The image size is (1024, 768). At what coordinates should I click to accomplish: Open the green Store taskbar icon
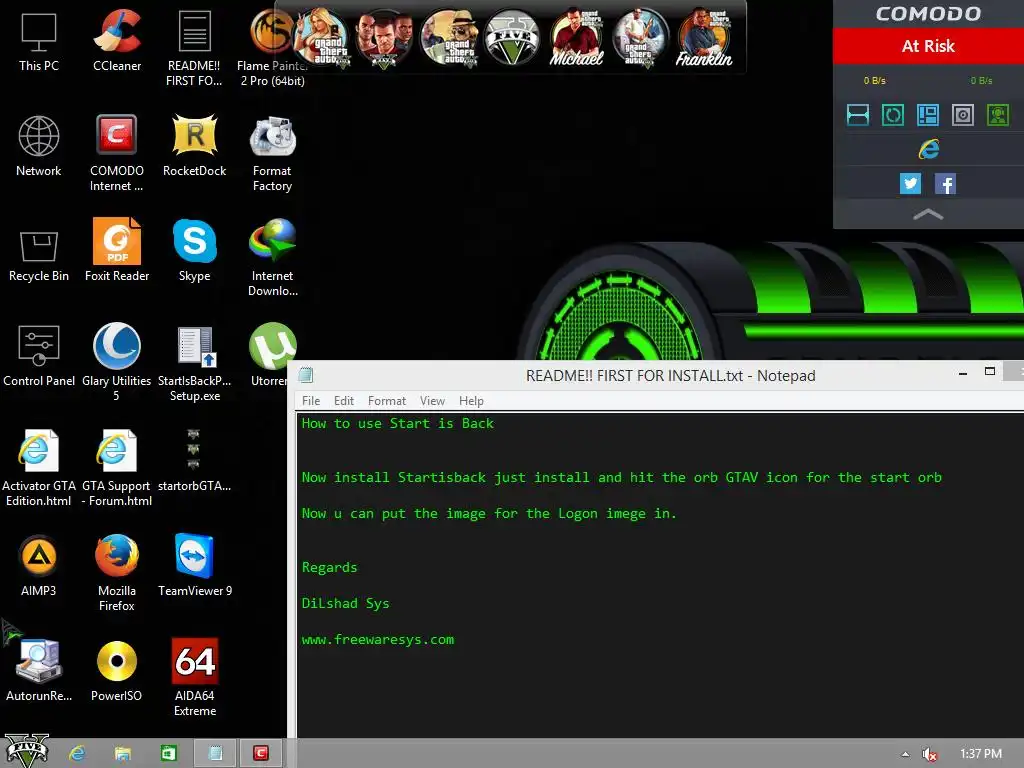(x=168, y=754)
